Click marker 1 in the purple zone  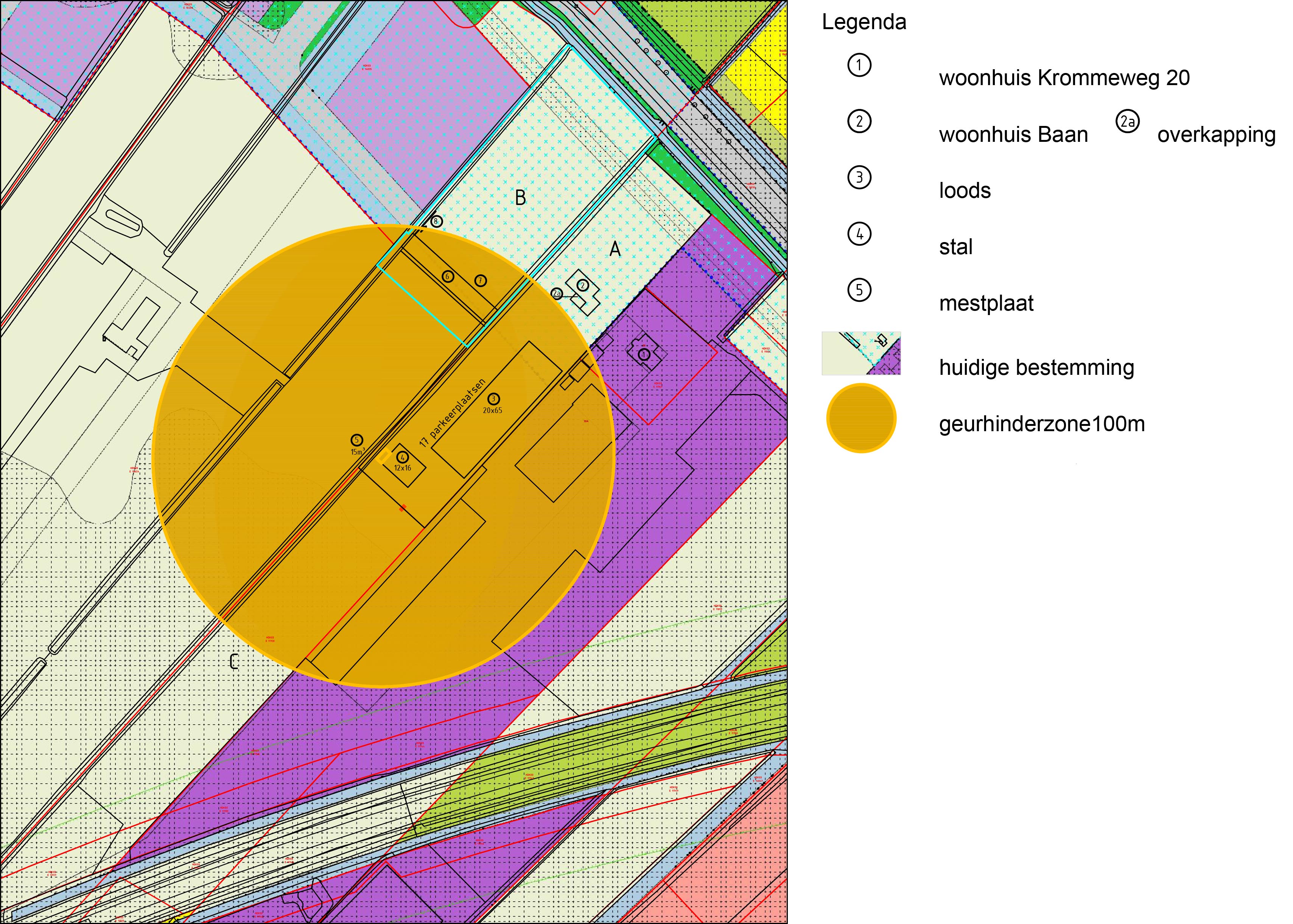(644, 354)
